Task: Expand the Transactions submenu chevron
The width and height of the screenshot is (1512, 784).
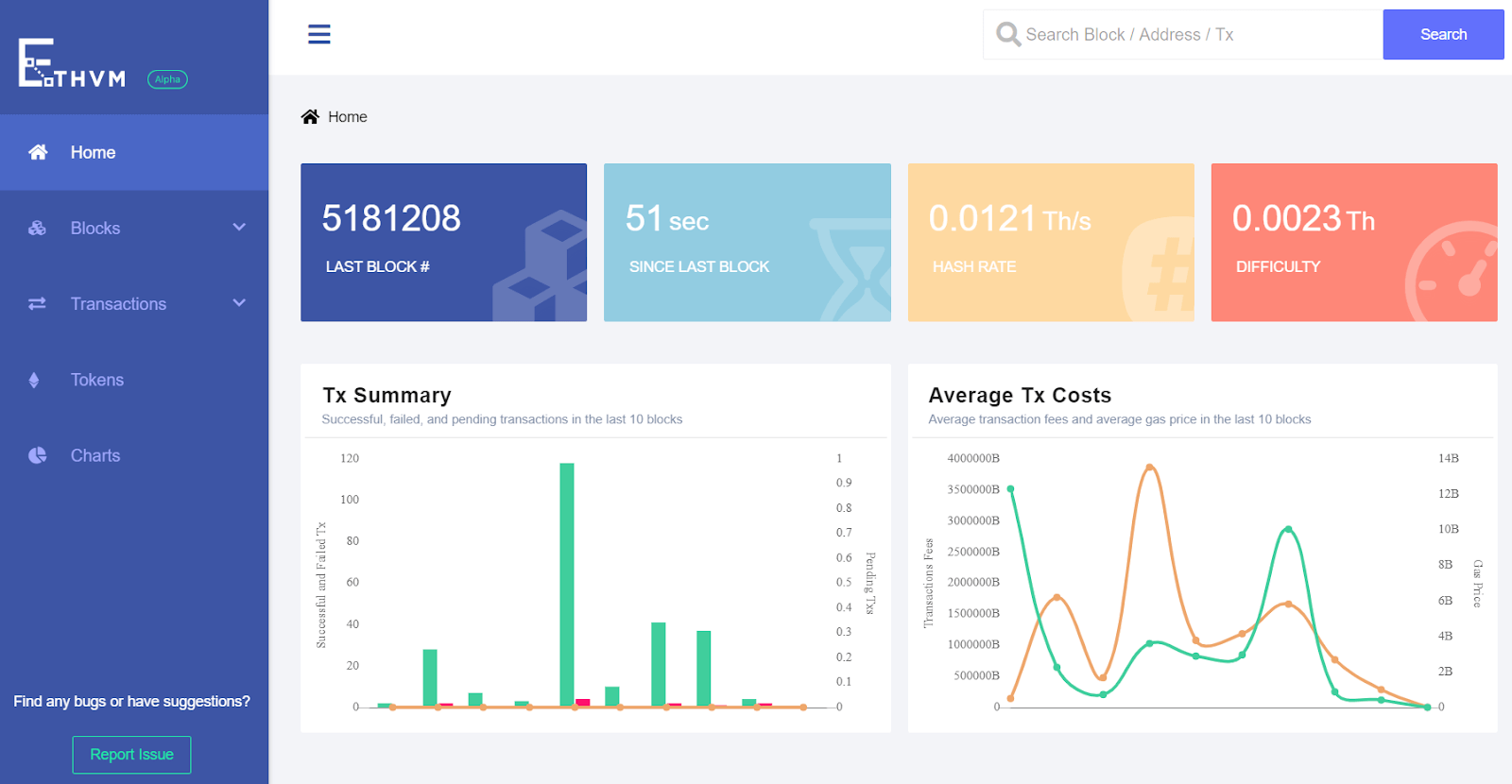Action: [x=239, y=303]
